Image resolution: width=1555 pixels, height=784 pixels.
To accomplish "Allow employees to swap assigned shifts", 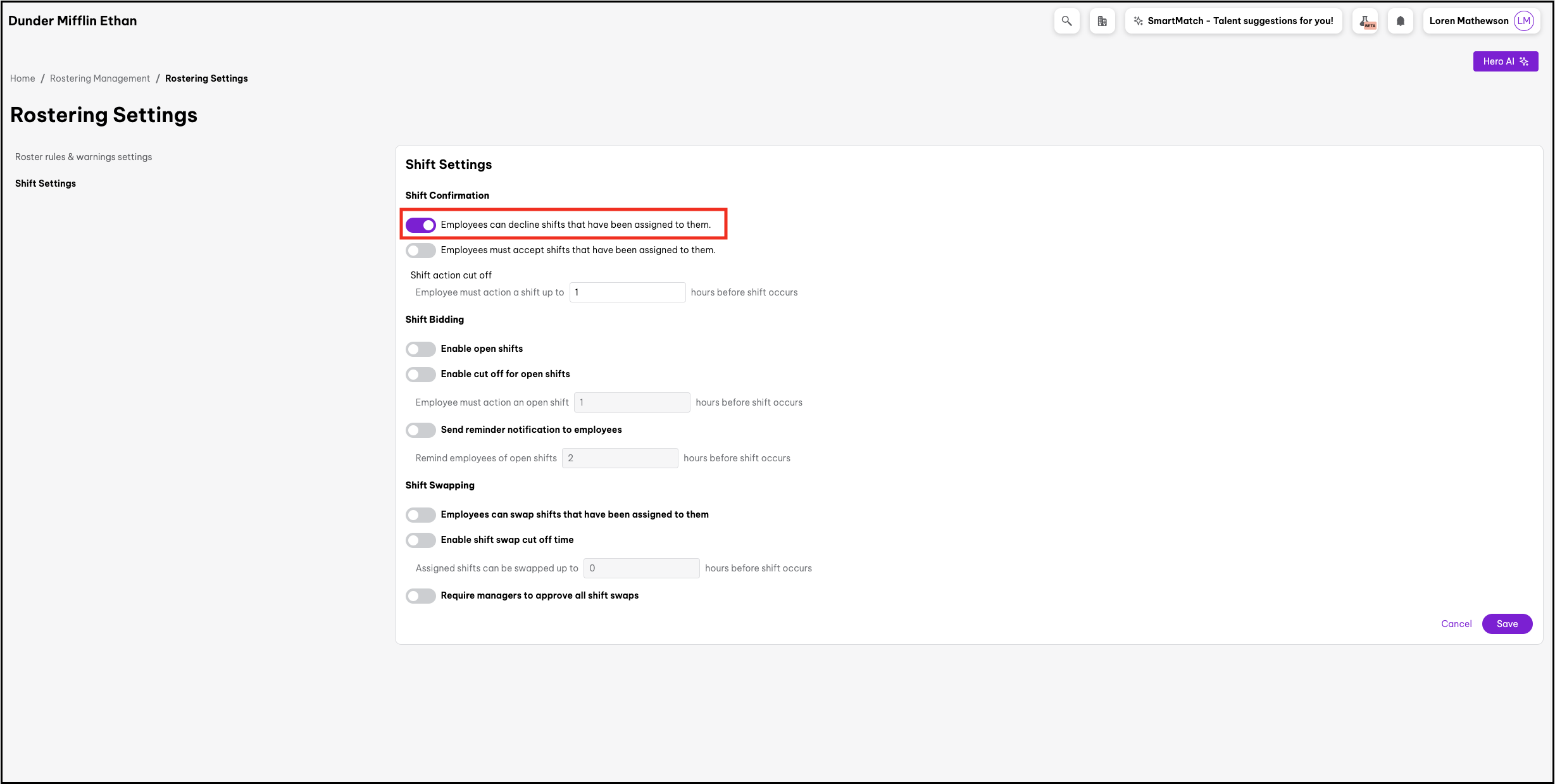I will (421, 514).
